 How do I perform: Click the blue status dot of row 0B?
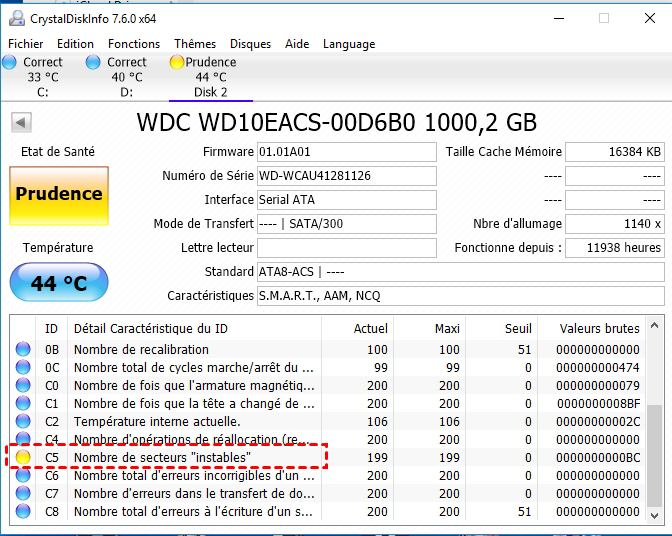click(x=23, y=349)
